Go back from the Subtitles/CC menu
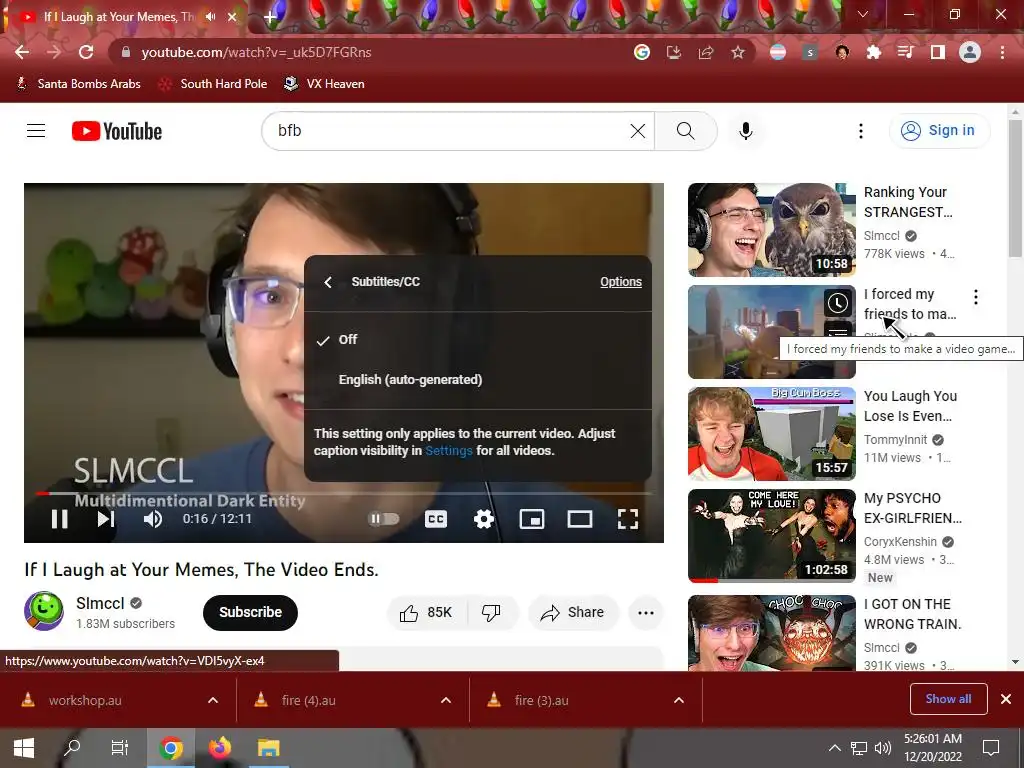Screen dimensions: 1024x768 (328, 282)
